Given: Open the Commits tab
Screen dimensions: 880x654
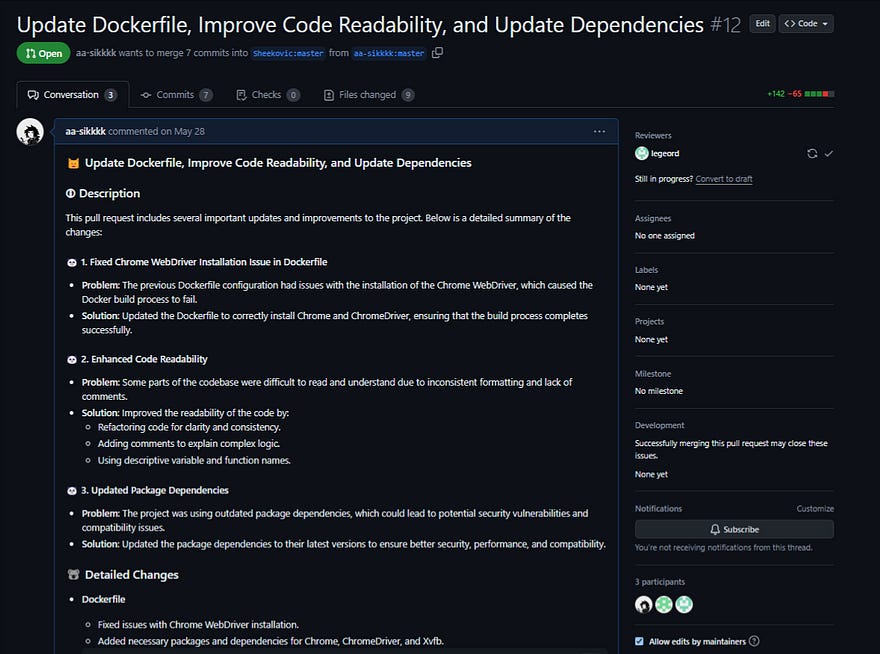Looking at the screenshot, I should tap(176, 95).
